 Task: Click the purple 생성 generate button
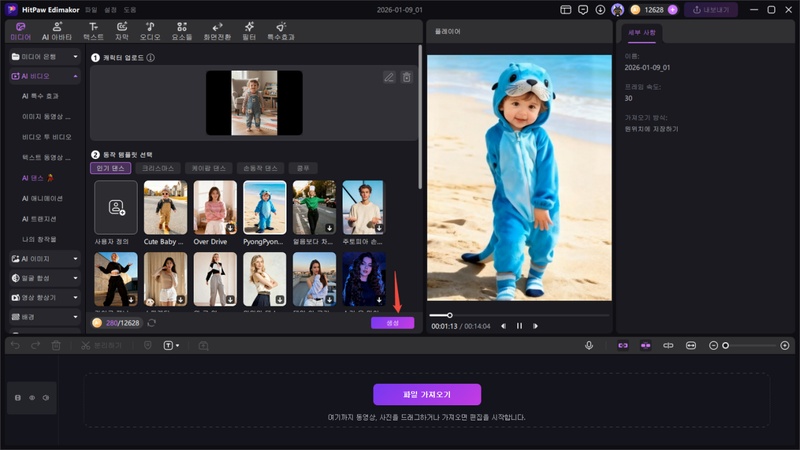click(392, 323)
